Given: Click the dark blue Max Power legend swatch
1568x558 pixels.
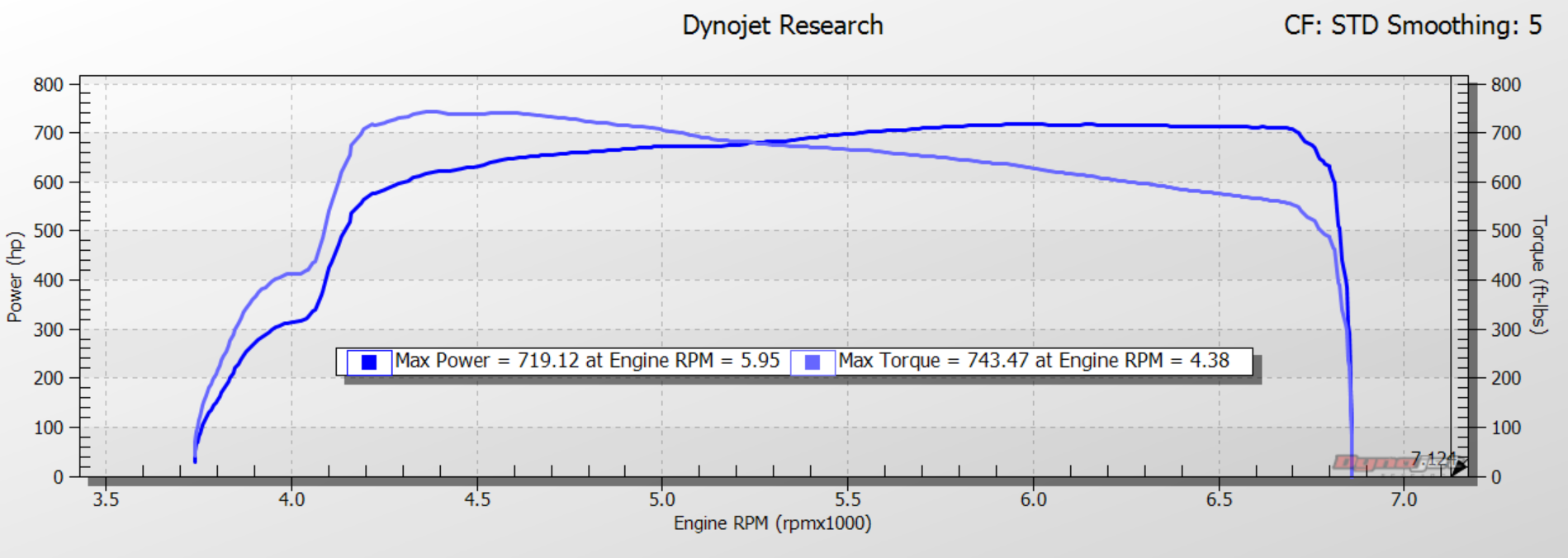Looking at the screenshot, I should tap(368, 362).
